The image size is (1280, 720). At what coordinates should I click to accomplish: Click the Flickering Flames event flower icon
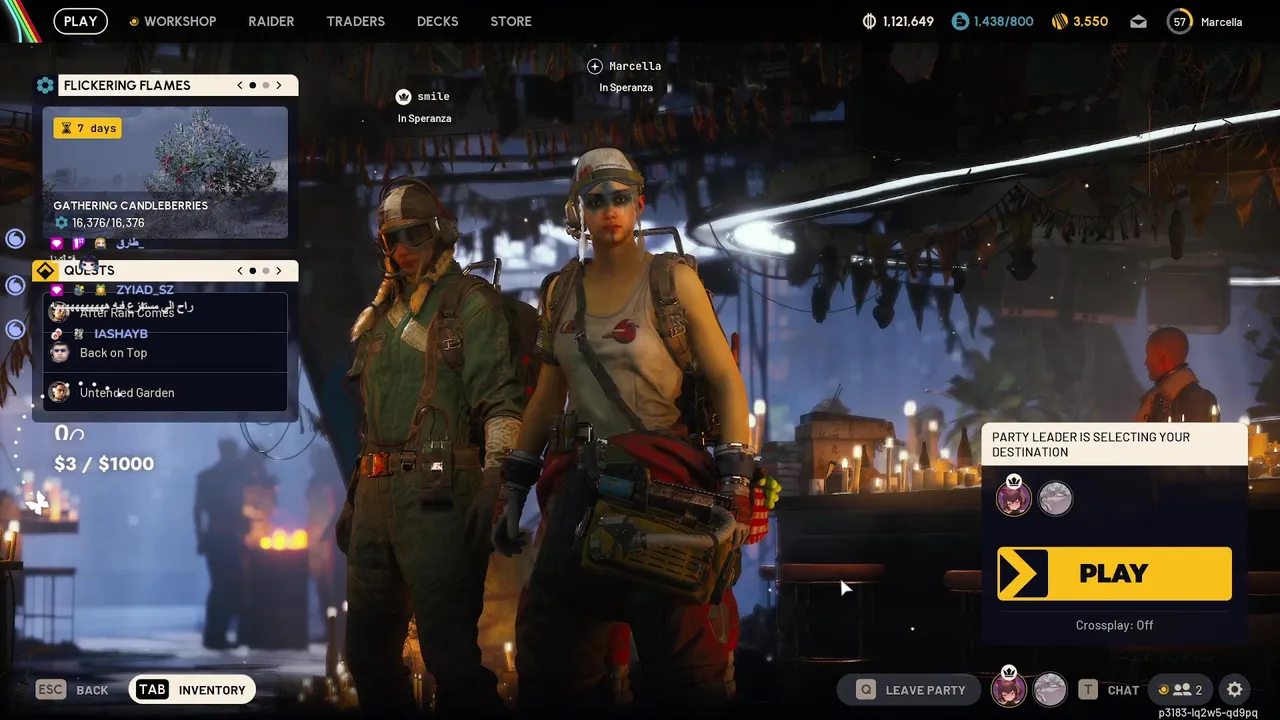coord(45,85)
